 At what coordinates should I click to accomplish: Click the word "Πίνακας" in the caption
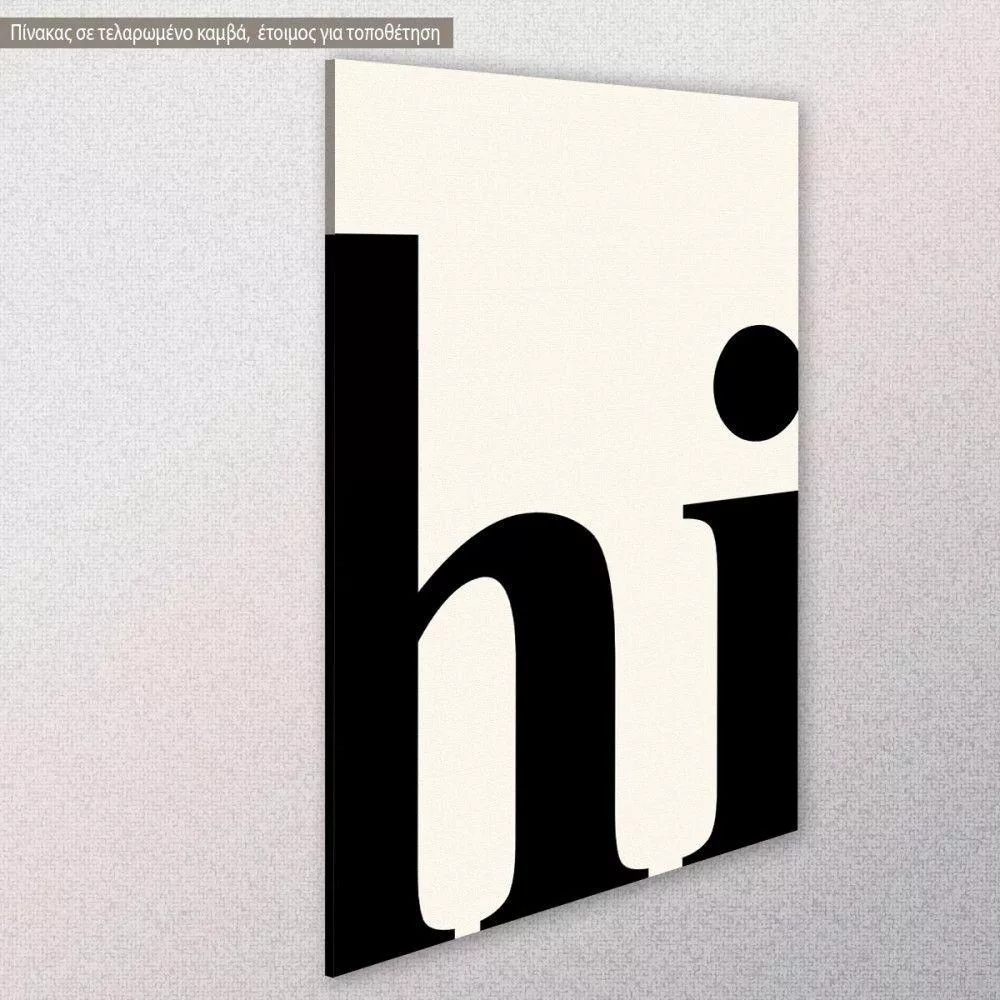pos(39,33)
